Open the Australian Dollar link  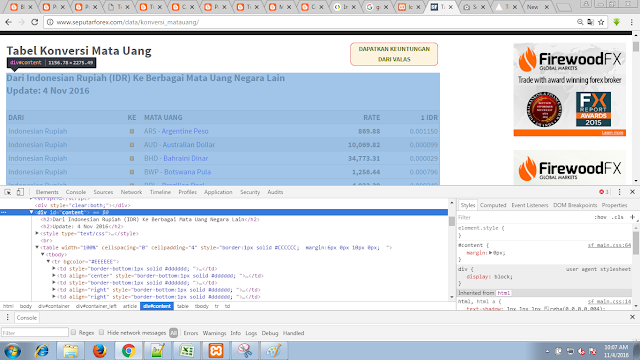(189, 145)
